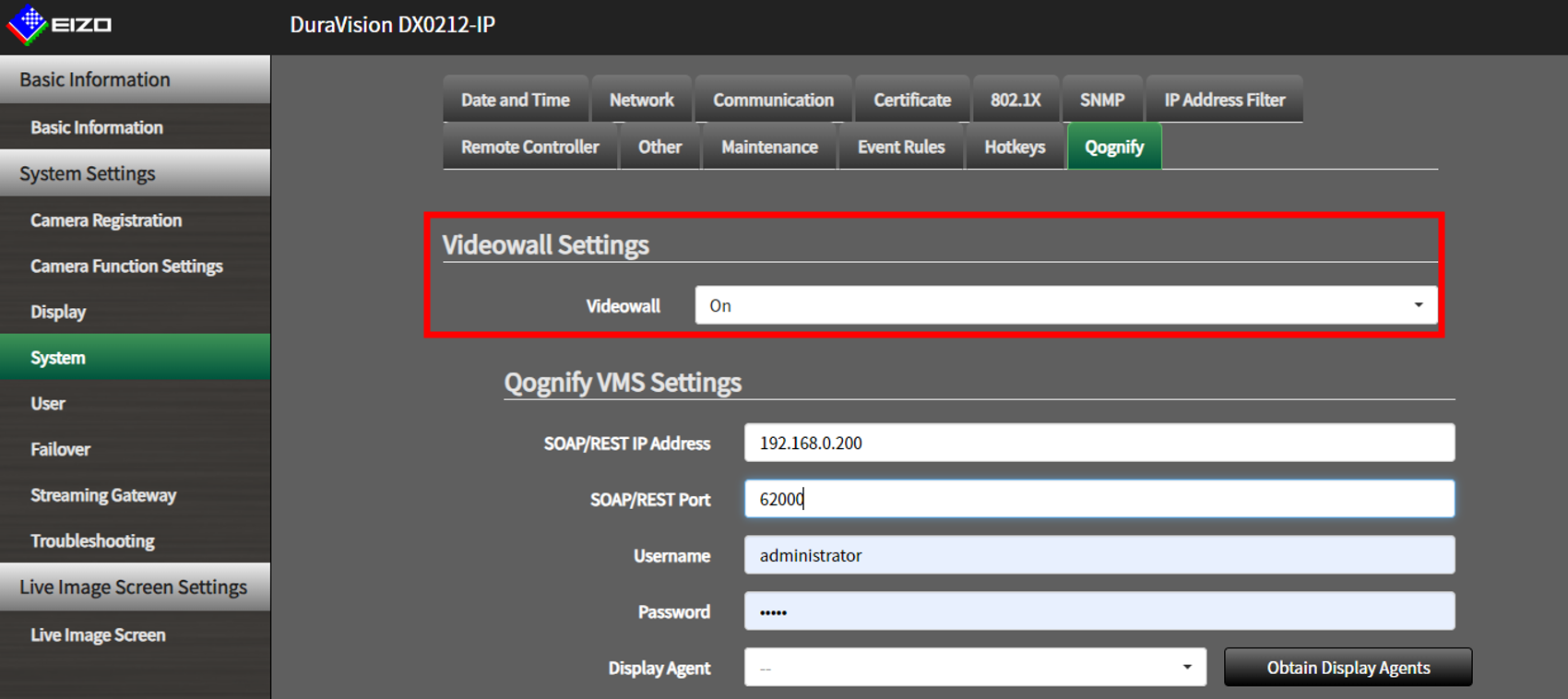Viewport: 1568px width, 699px height.
Task: Select the Username input field
Action: (1099, 555)
